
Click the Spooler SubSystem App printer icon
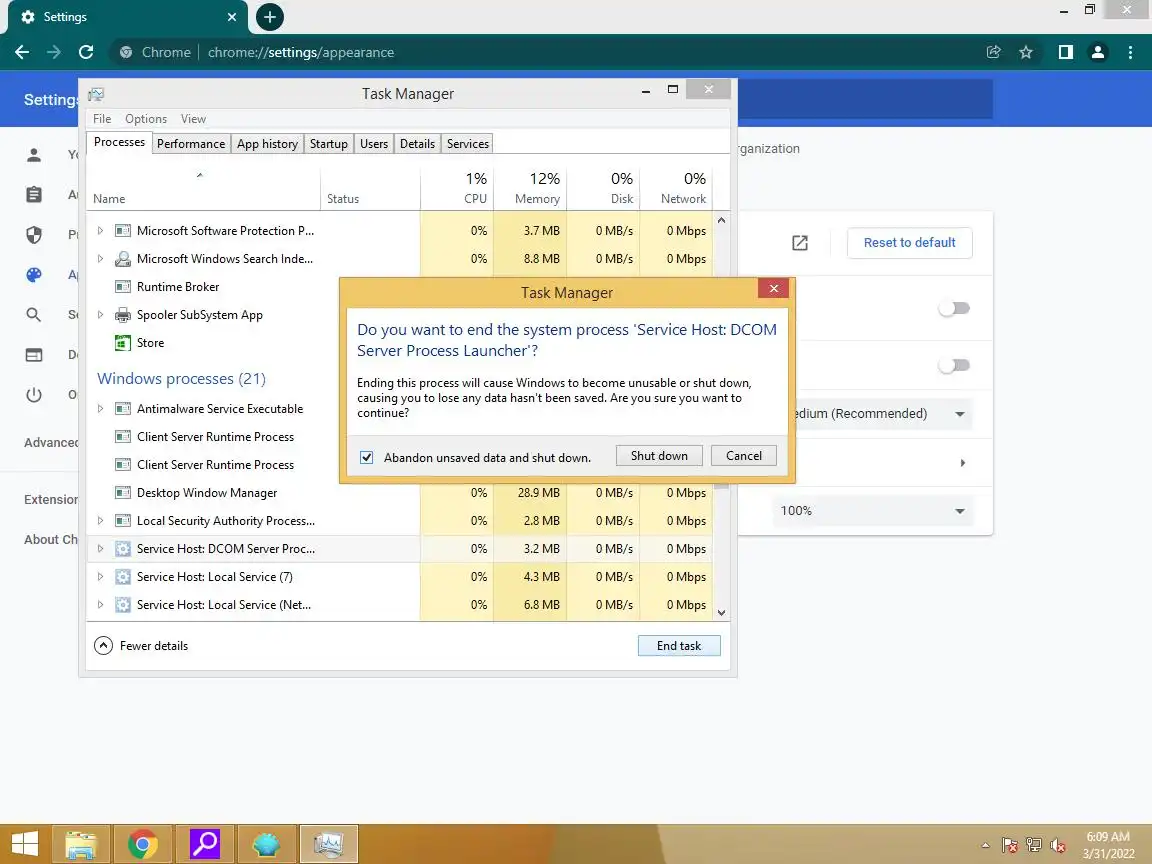(x=123, y=315)
